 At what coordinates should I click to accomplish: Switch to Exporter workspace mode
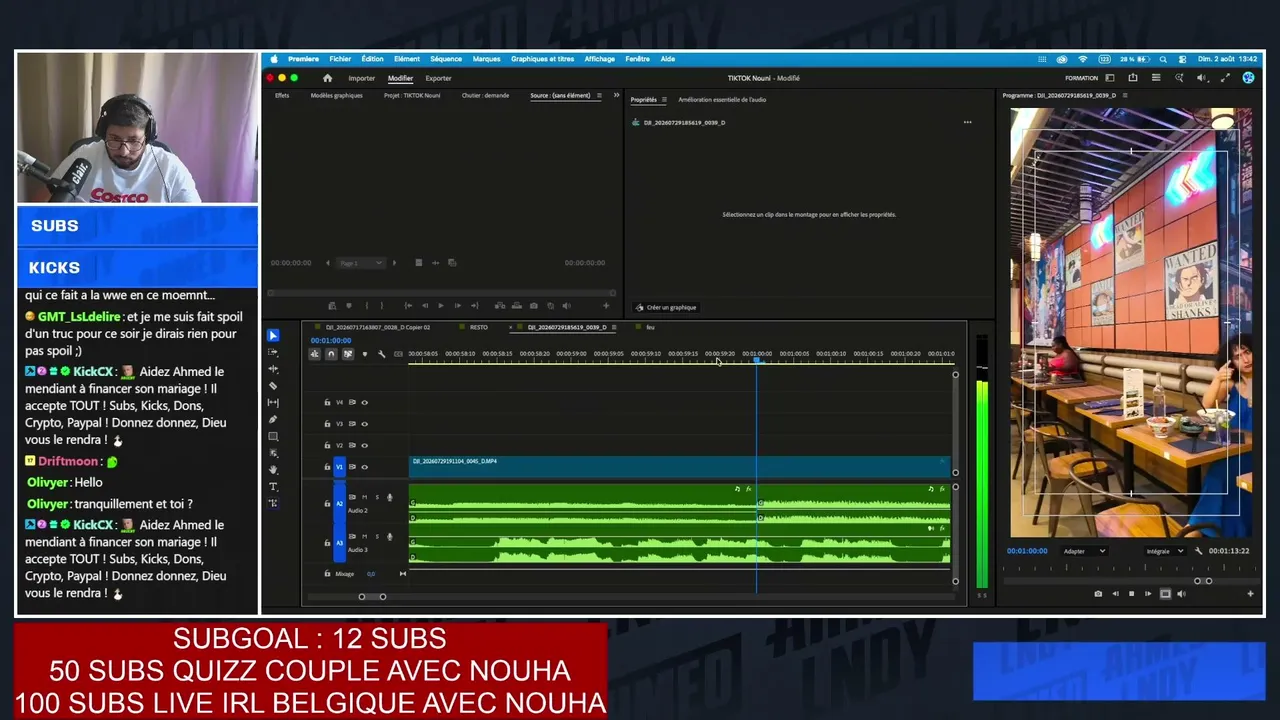438,78
